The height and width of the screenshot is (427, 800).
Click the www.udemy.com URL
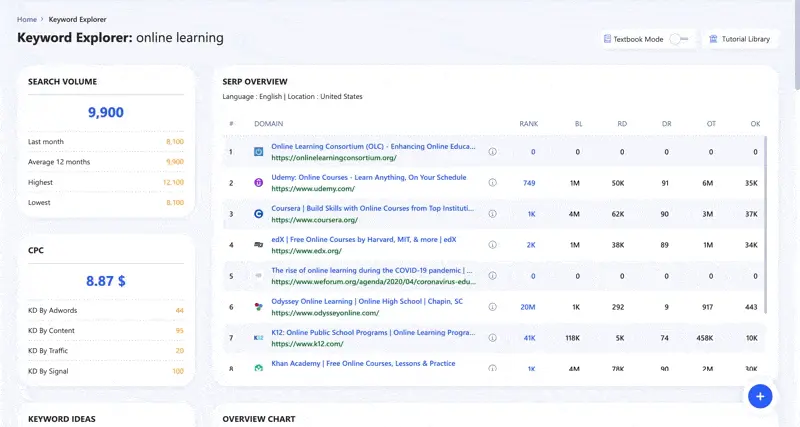tap(313, 189)
